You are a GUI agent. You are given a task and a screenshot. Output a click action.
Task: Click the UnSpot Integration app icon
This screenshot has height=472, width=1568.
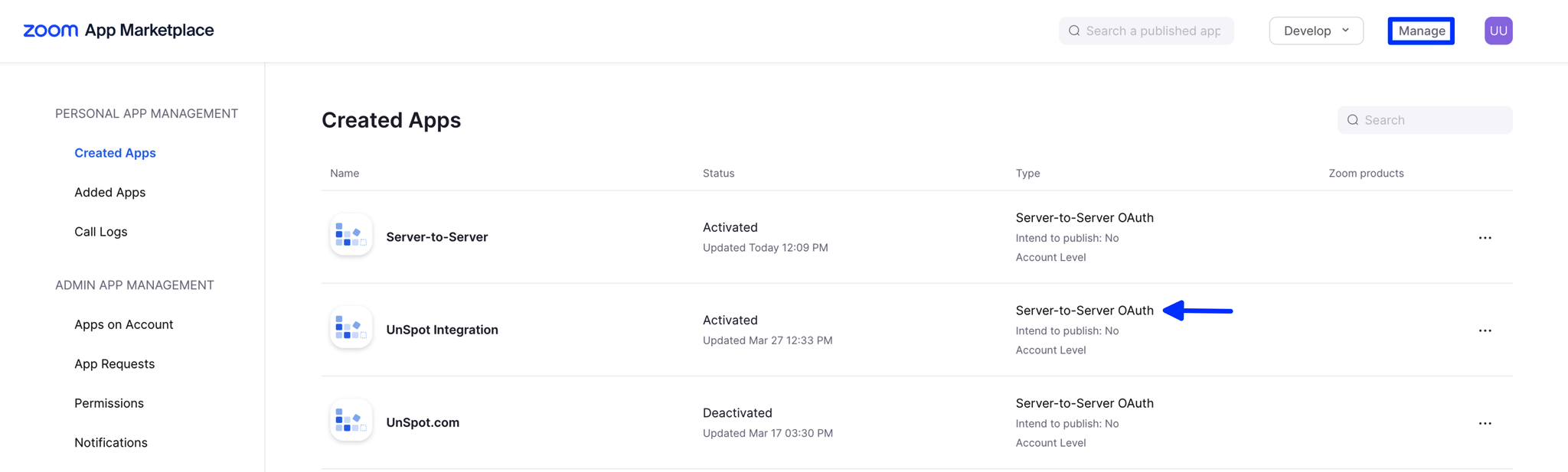pyautogui.click(x=351, y=327)
